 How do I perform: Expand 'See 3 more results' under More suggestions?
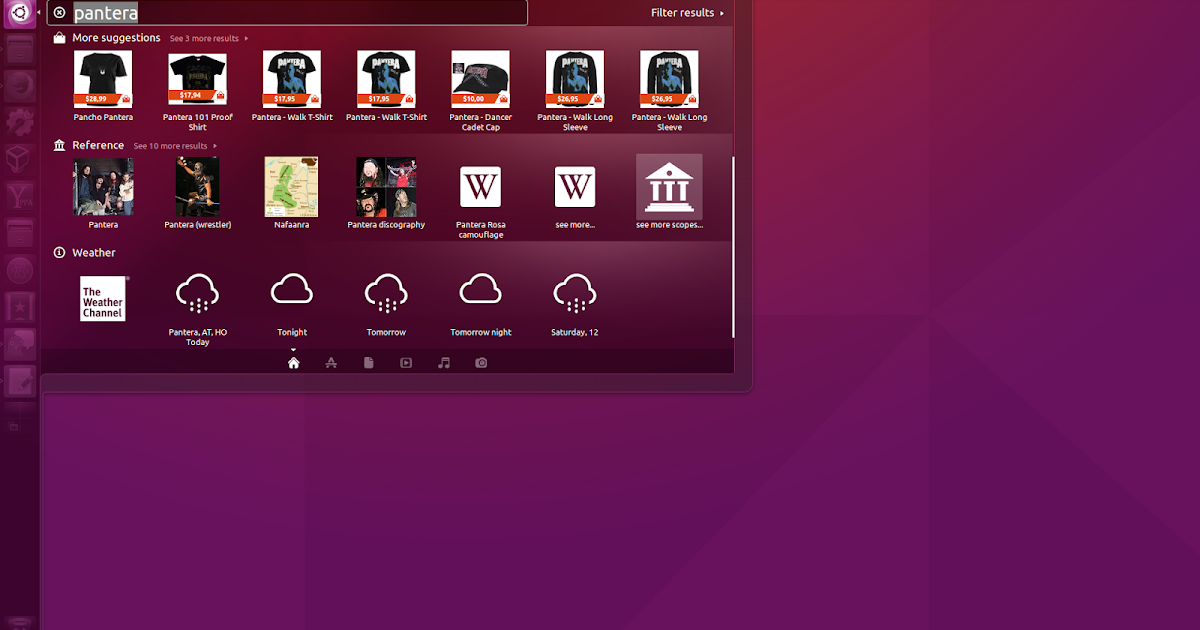click(x=207, y=38)
